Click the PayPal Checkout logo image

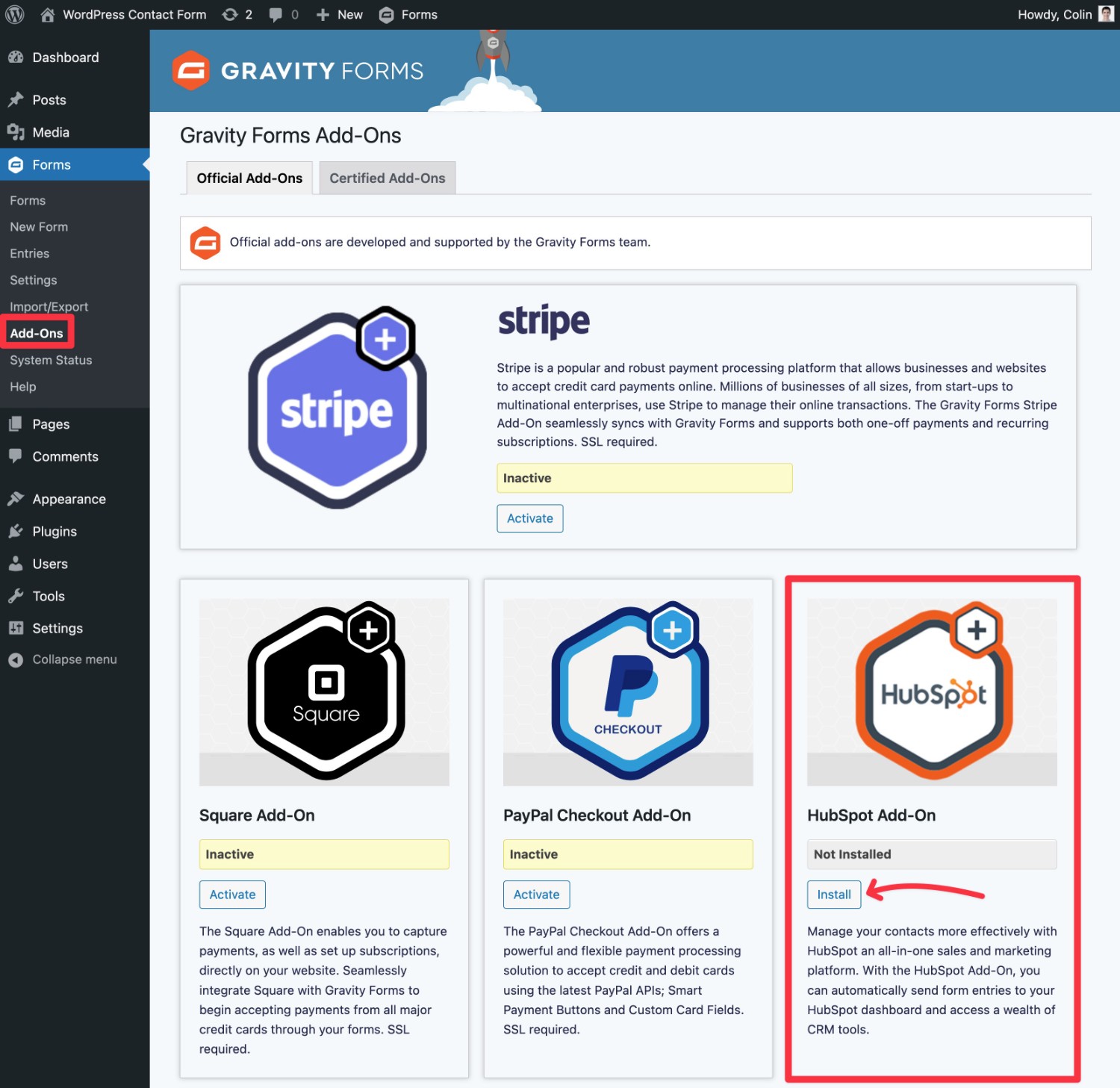coord(628,691)
